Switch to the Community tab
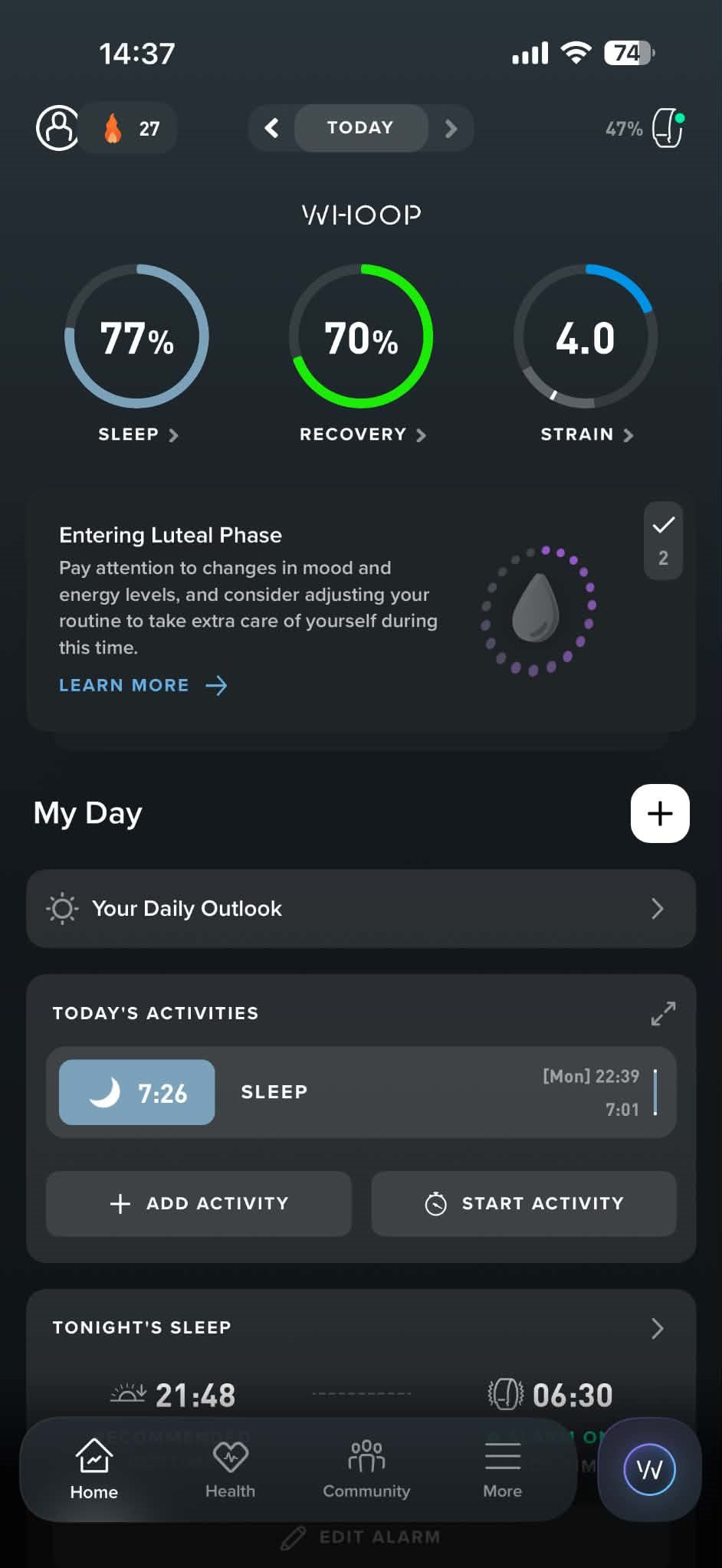The width and height of the screenshot is (722, 1568). [366, 1469]
